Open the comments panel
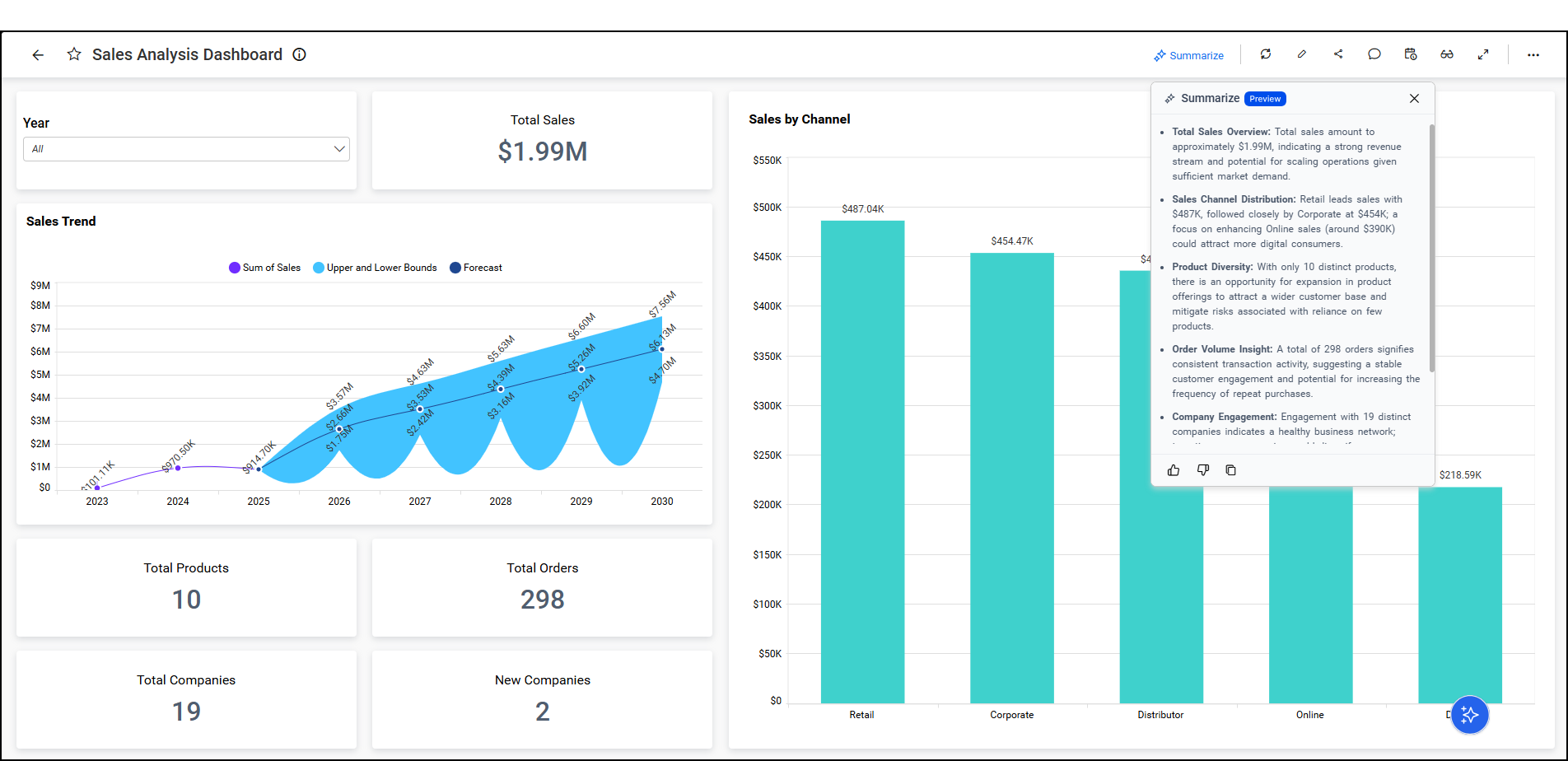 click(1374, 54)
